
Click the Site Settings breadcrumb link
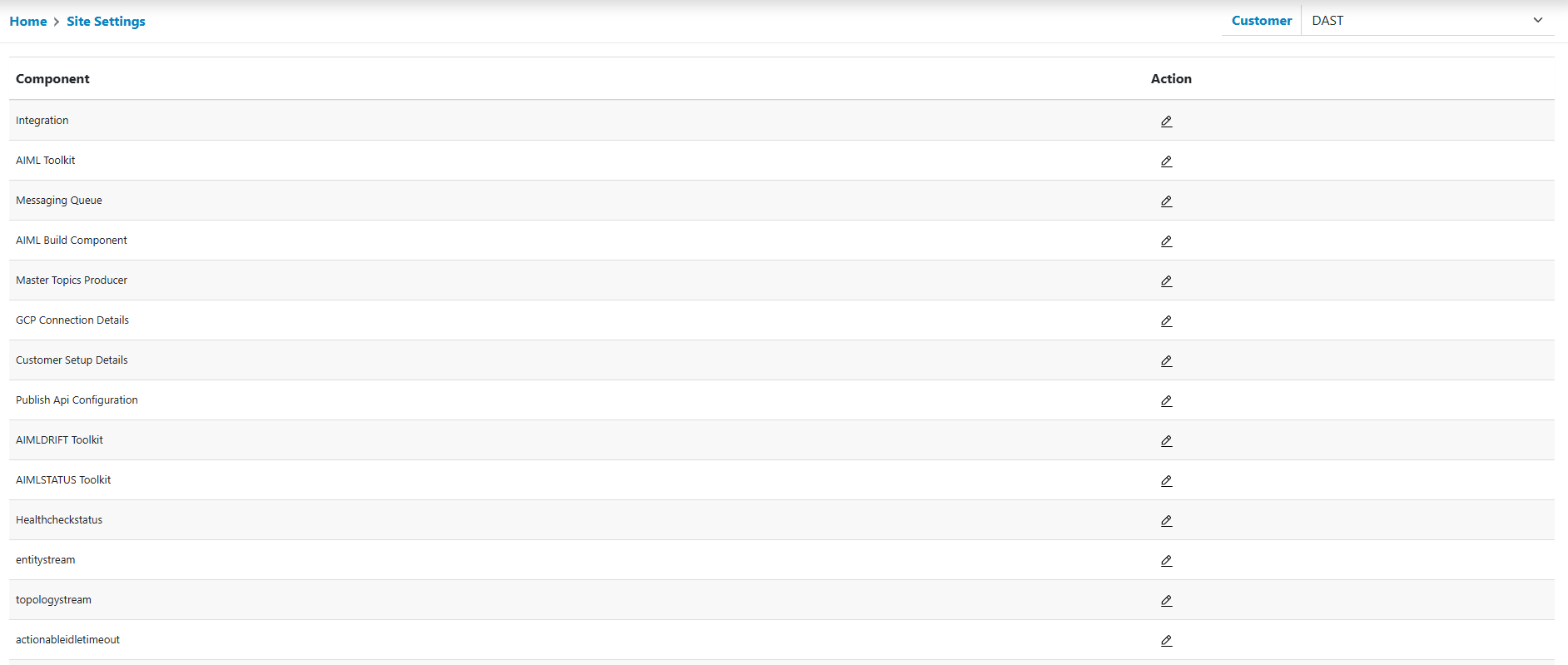106,22
